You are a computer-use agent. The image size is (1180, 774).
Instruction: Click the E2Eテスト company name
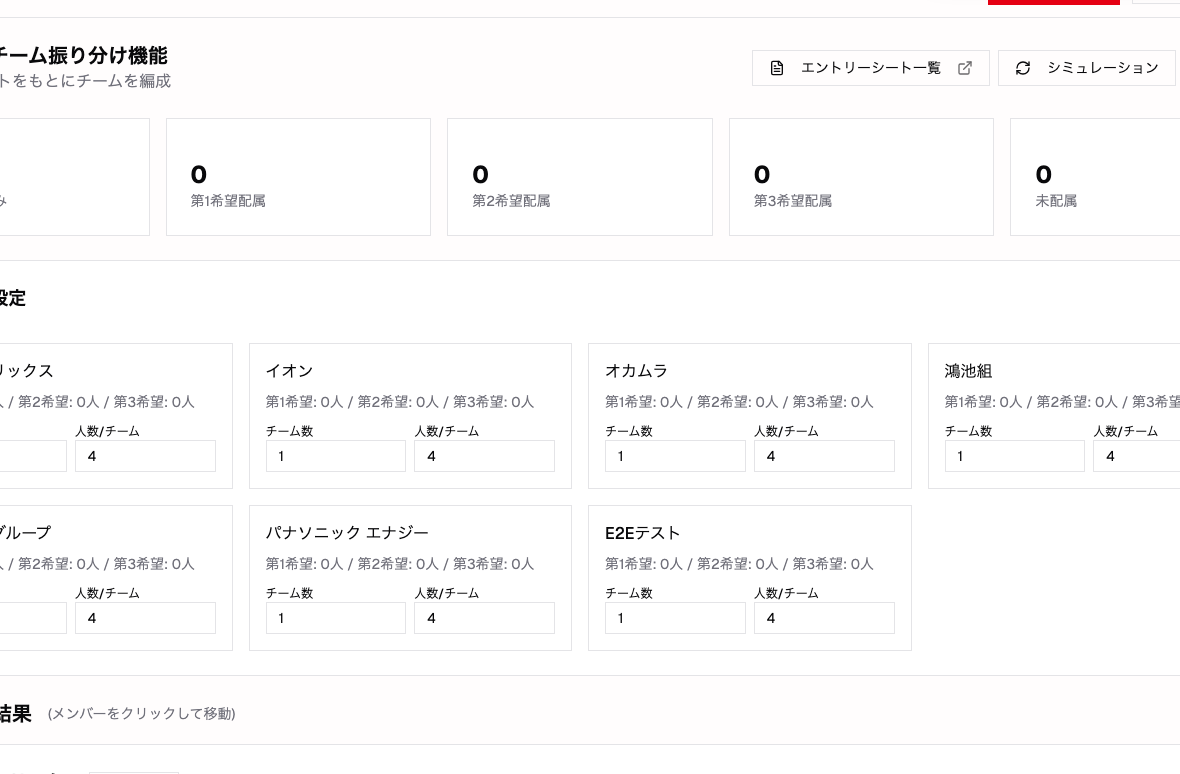pyautogui.click(x=643, y=533)
